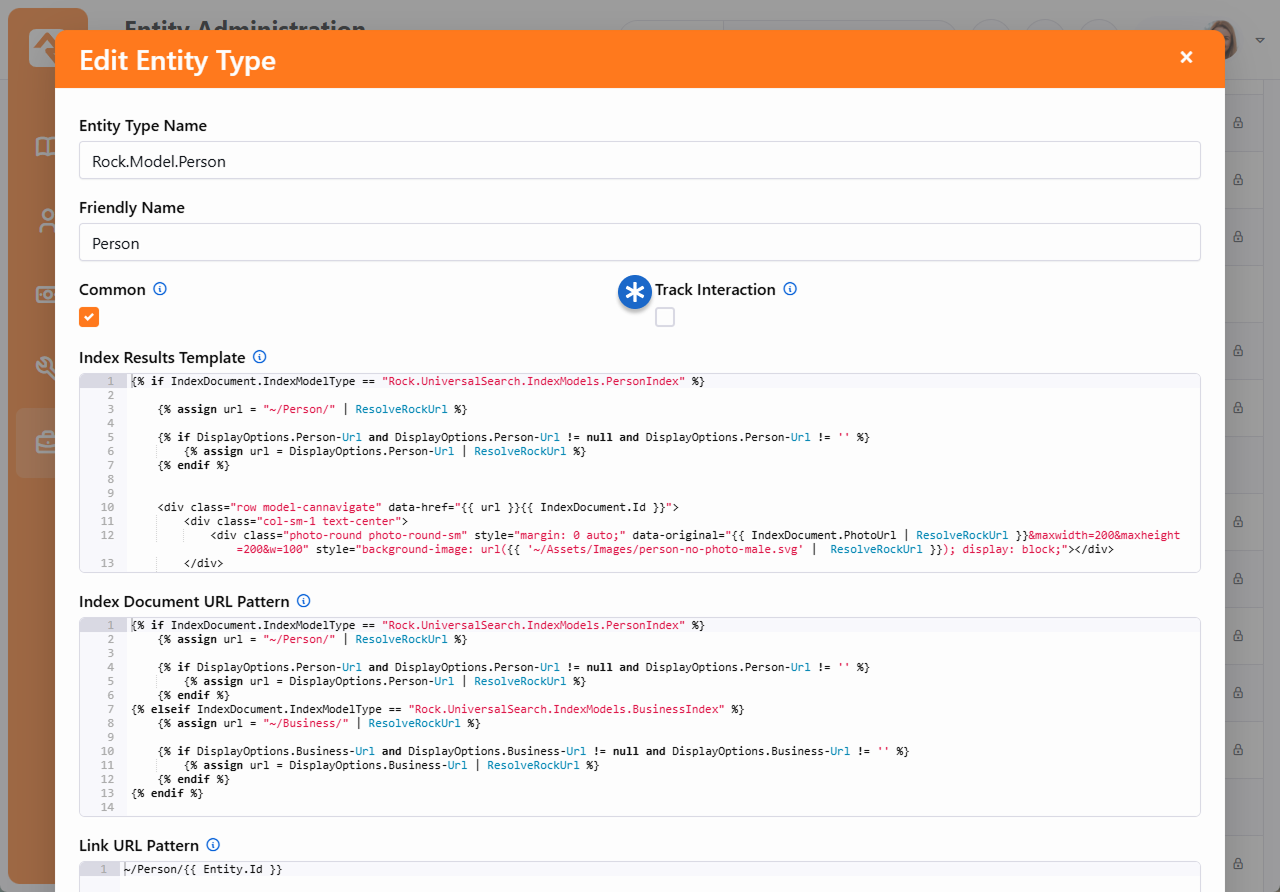The width and height of the screenshot is (1280, 892).
Task: Show info tooltip next to Common
Action: (160, 289)
